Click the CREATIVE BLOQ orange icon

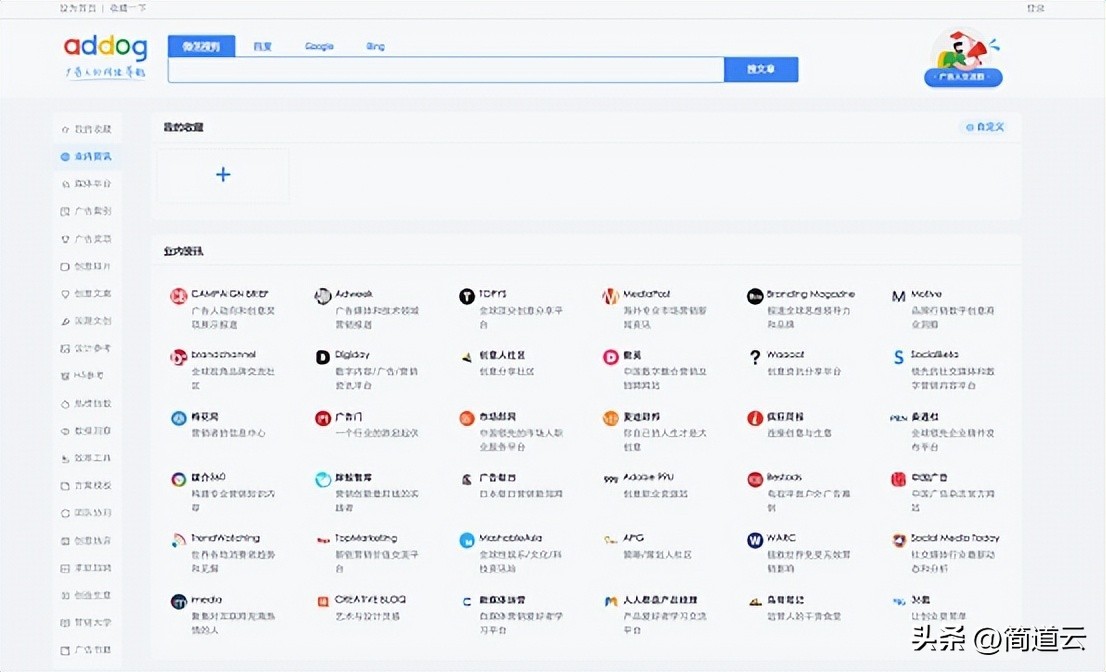(323, 601)
